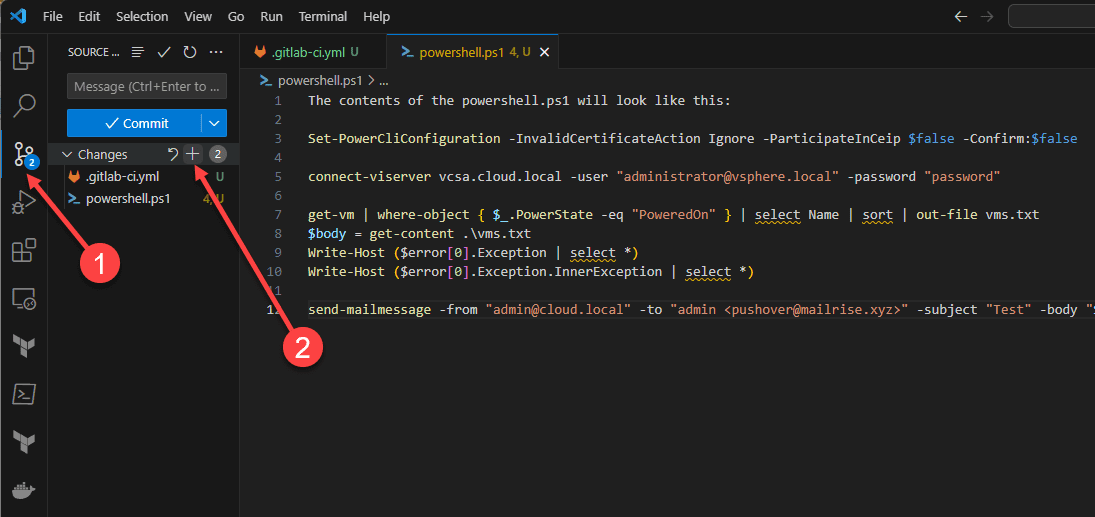
Task: Open the Commit button dropdown arrow
Action: [x=214, y=123]
